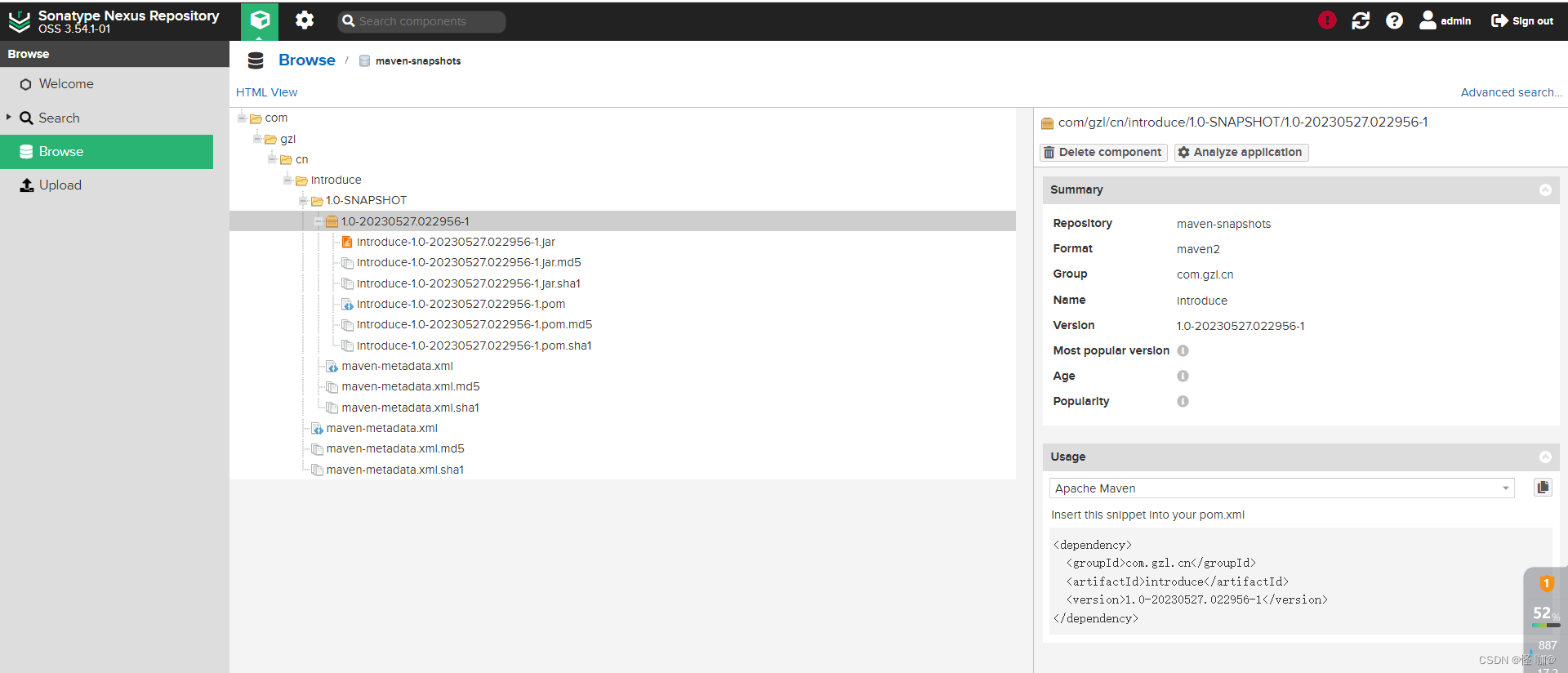1568x673 pixels.
Task: Select introduce-1.0-20230527.022956-1.pom.sha1
Action: pyautogui.click(x=474, y=345)
